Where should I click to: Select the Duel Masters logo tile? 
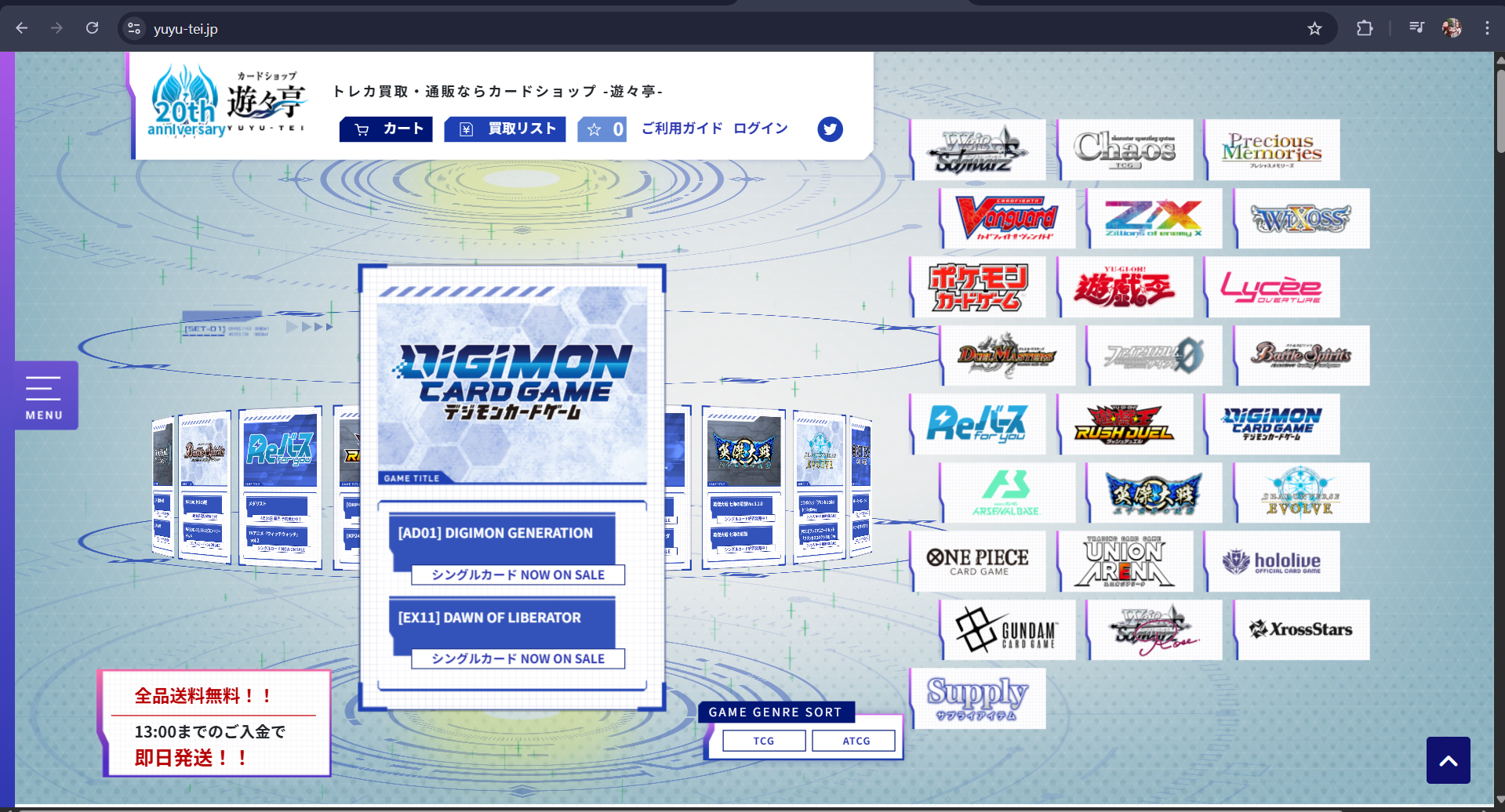tap(1008, 356)
